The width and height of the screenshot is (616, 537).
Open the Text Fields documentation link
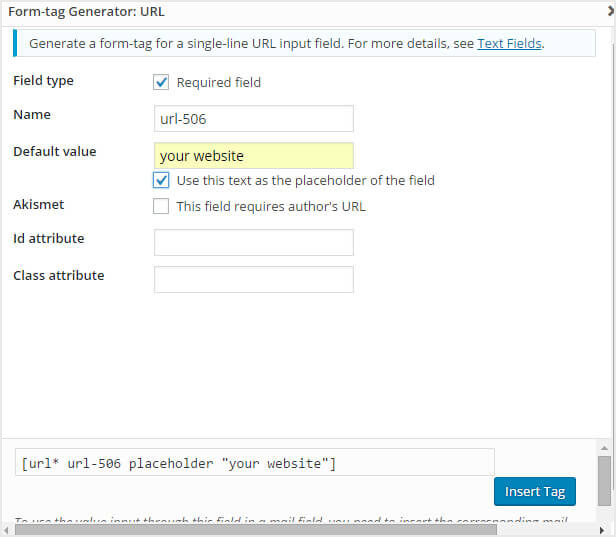509,44
